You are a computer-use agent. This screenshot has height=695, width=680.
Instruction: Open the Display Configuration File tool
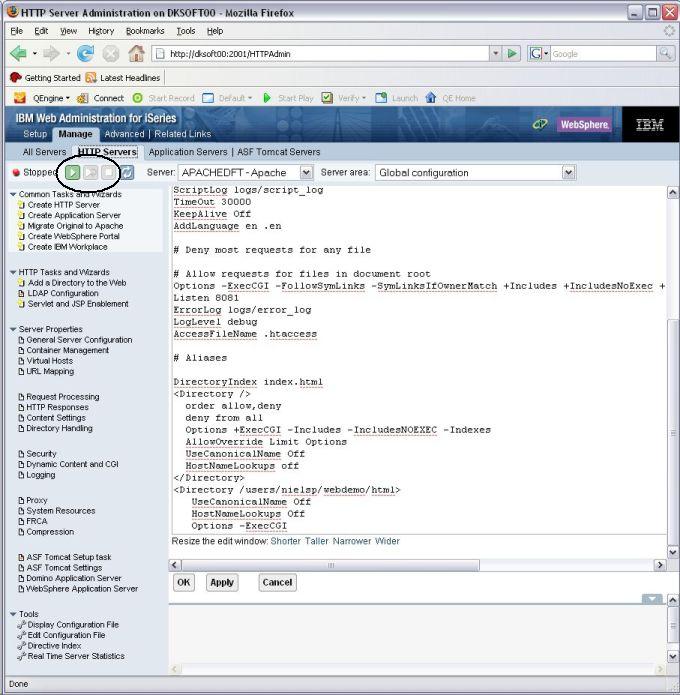coord(73,625)
